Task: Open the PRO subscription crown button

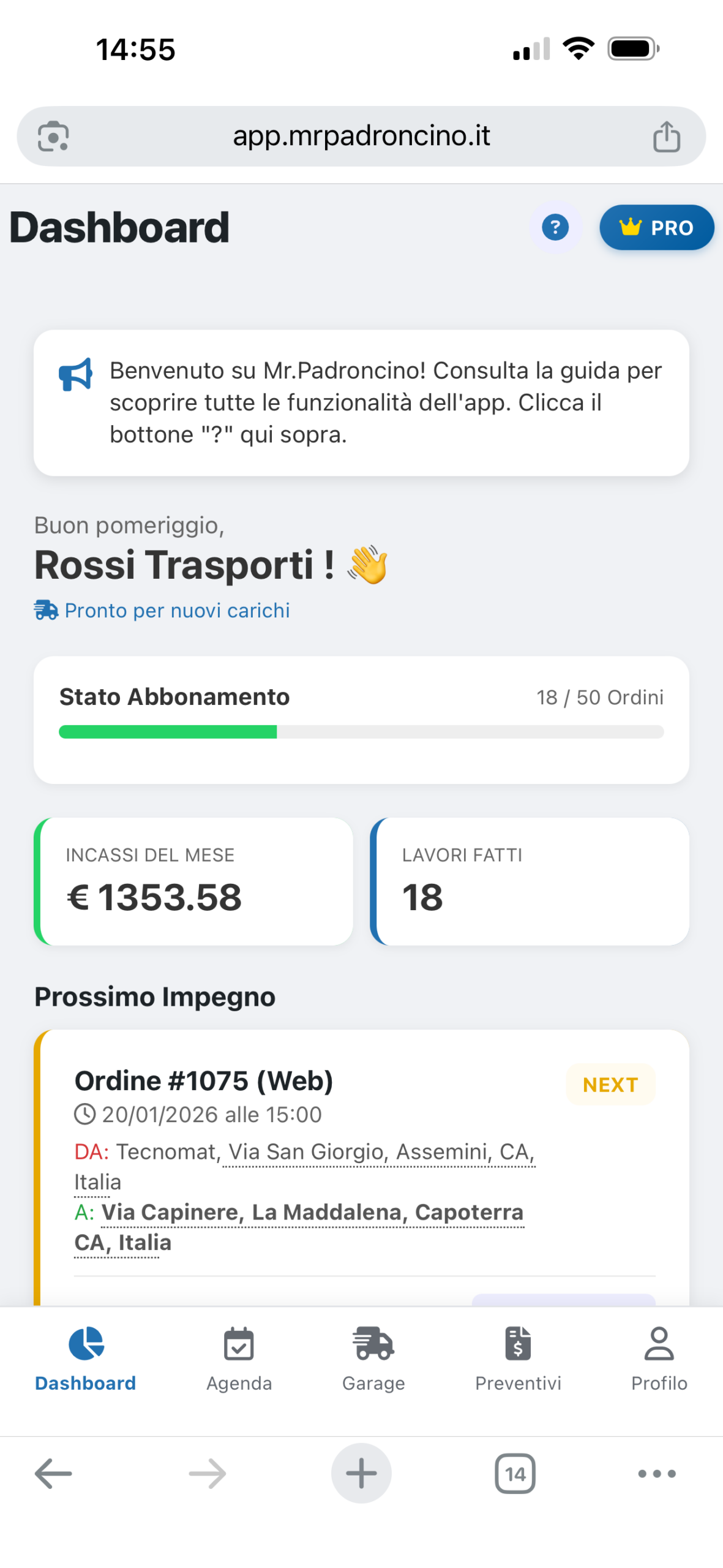Action: click(656, 227)
